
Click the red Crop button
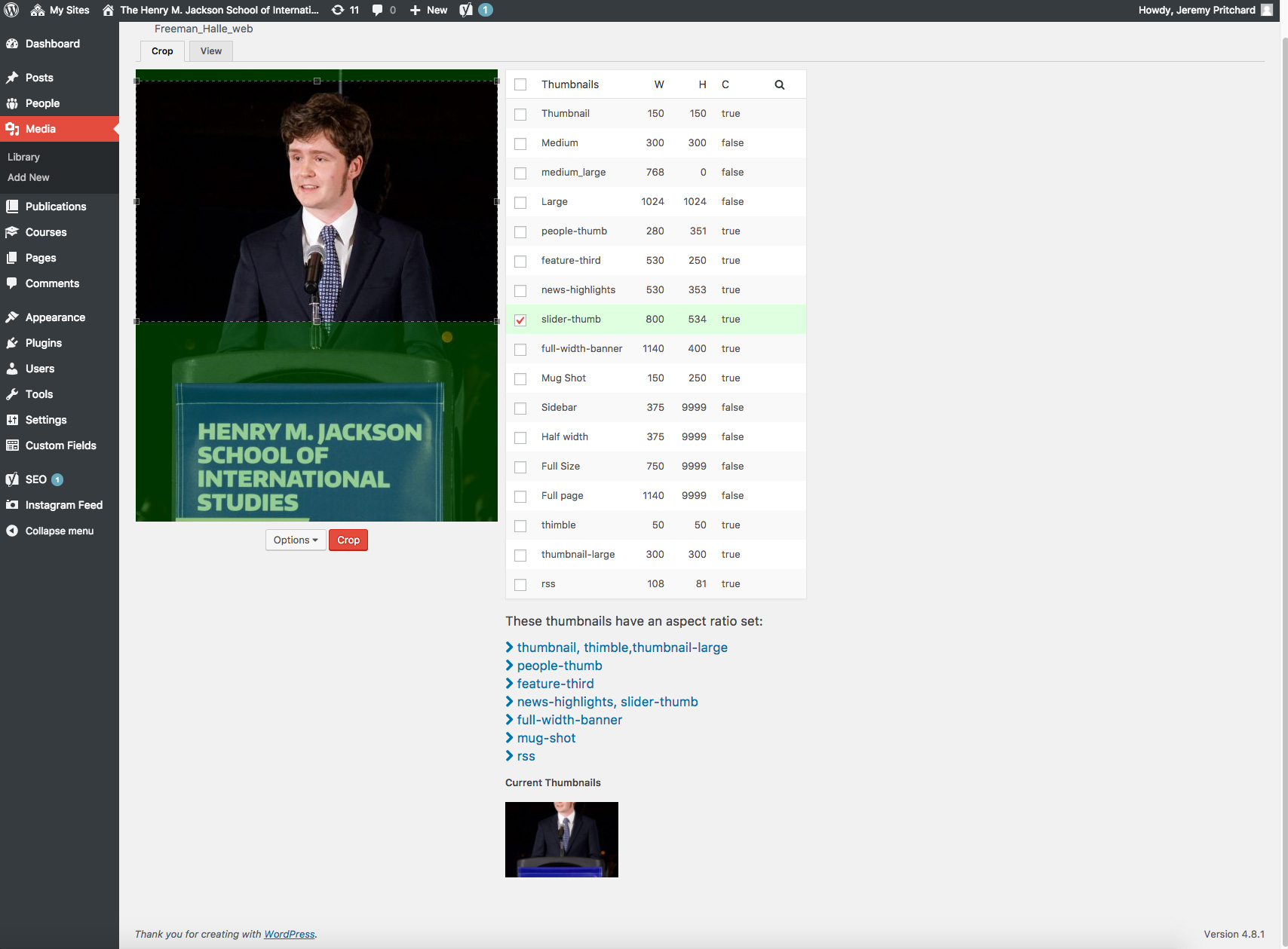[348, 540]
